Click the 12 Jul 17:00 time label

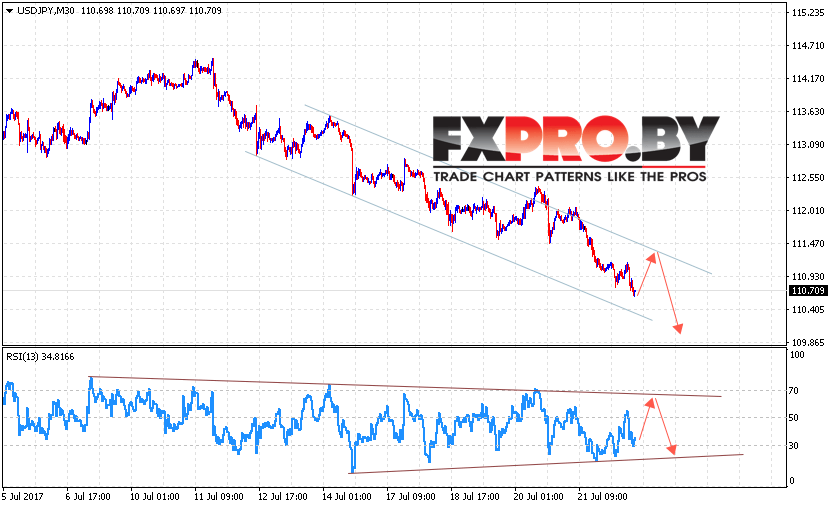(282, 497)
